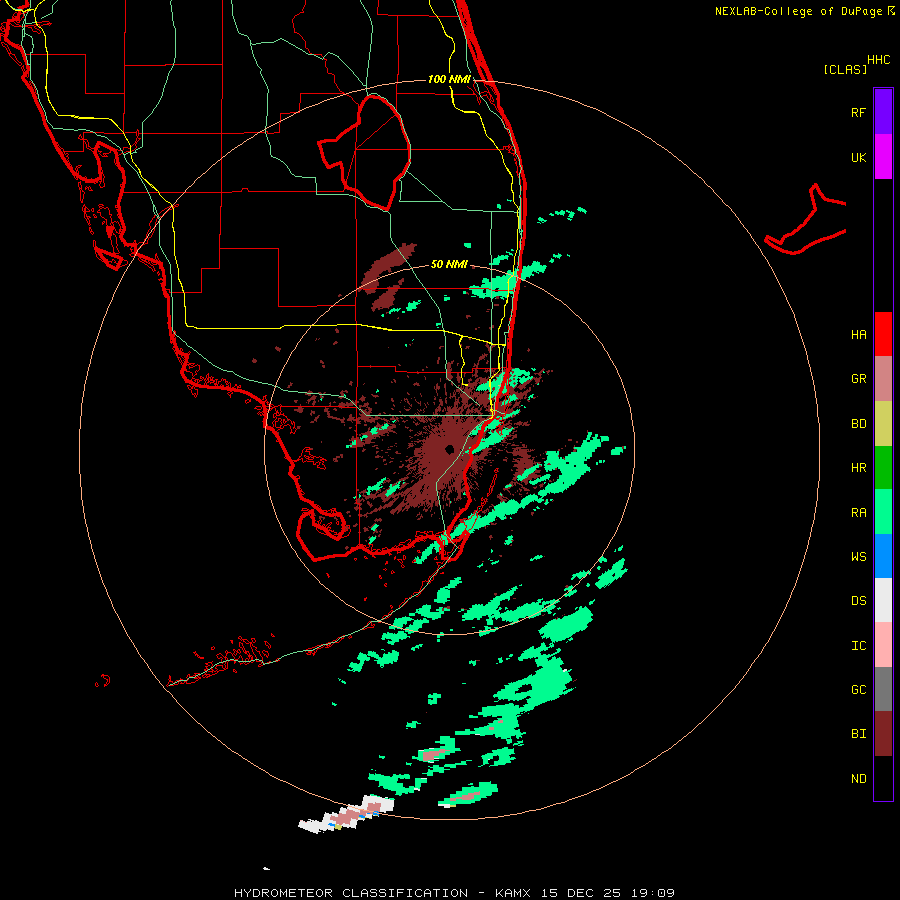This screenshot has height=900, width=900.
Task: Click the BI legend label
Action: [858, 734]
